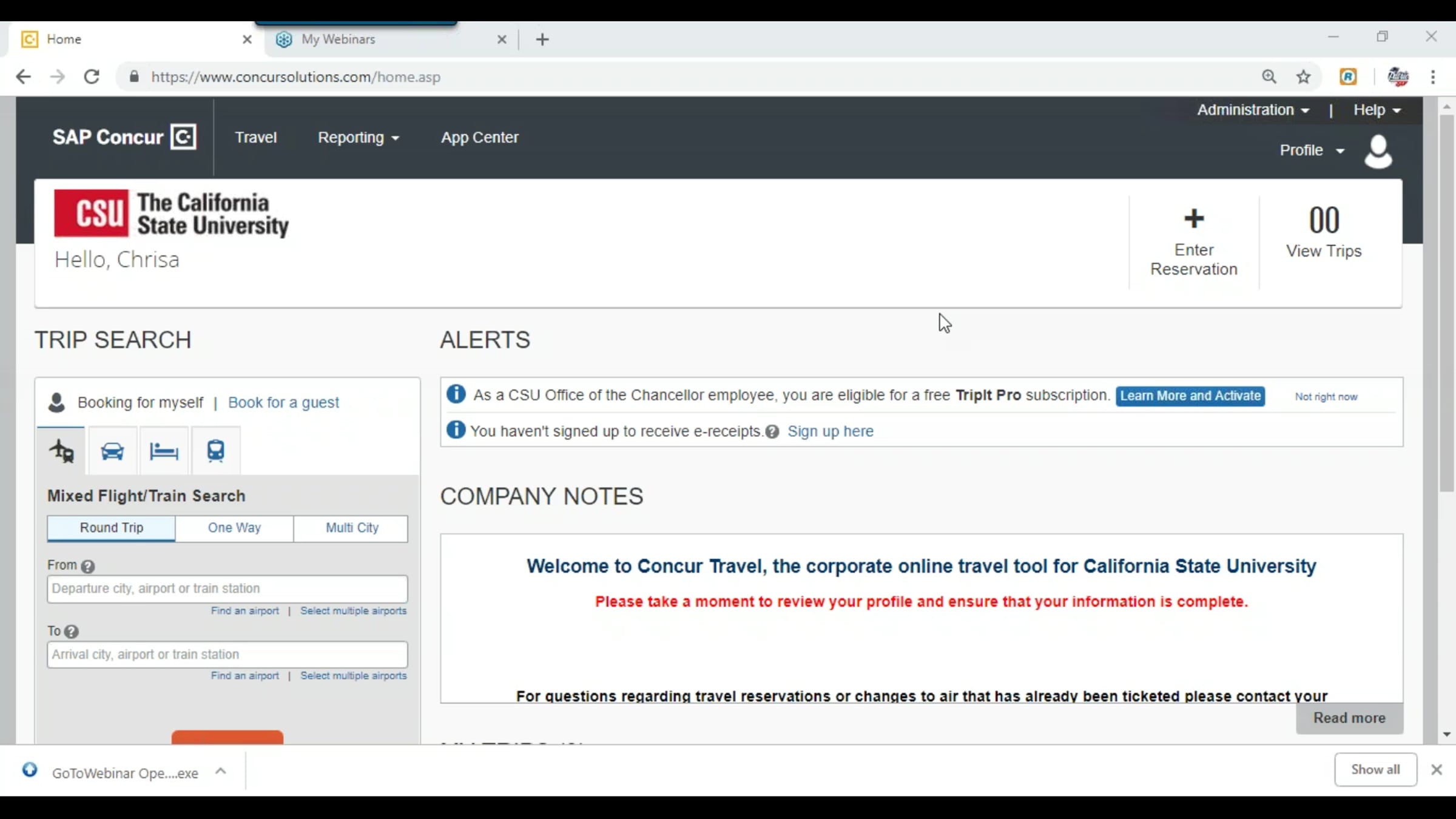Click Learn More and Activate button
This screenshot has height=819, width=1456.
click(1190, 396)
